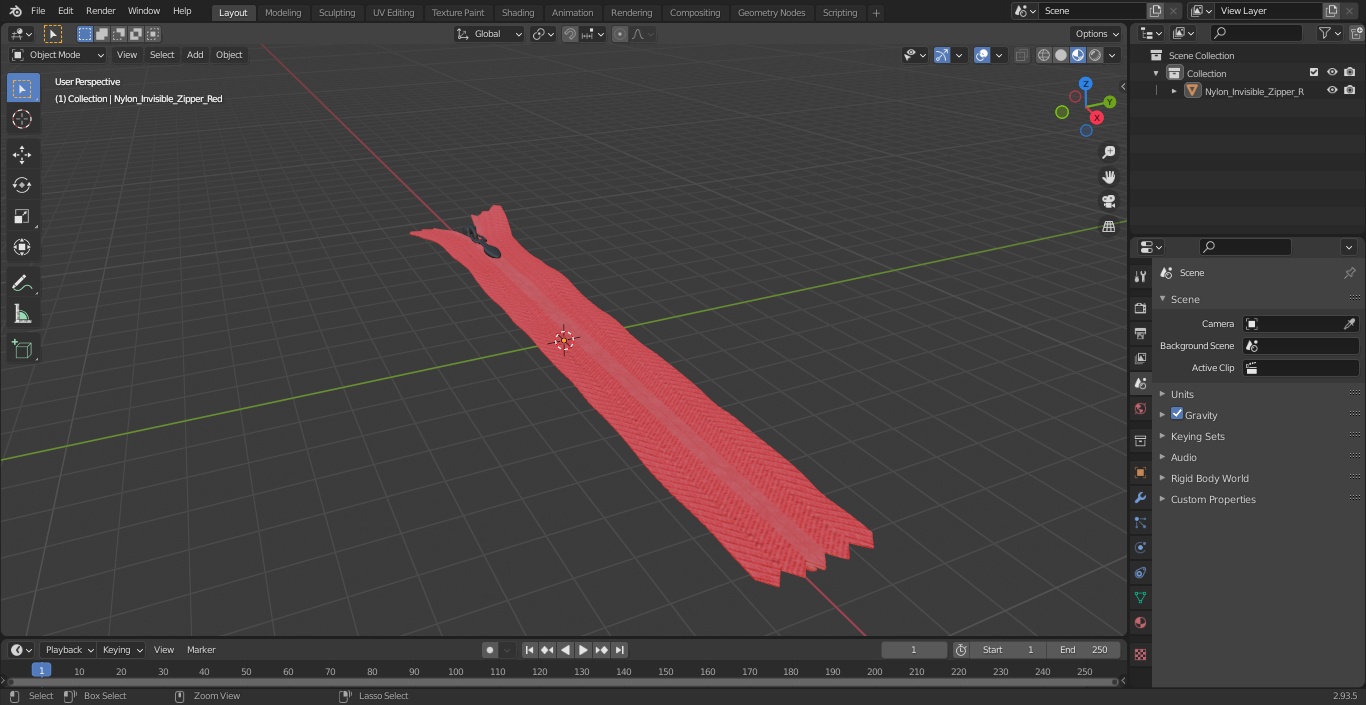Click the pan view hand icon

[1109, 177]
